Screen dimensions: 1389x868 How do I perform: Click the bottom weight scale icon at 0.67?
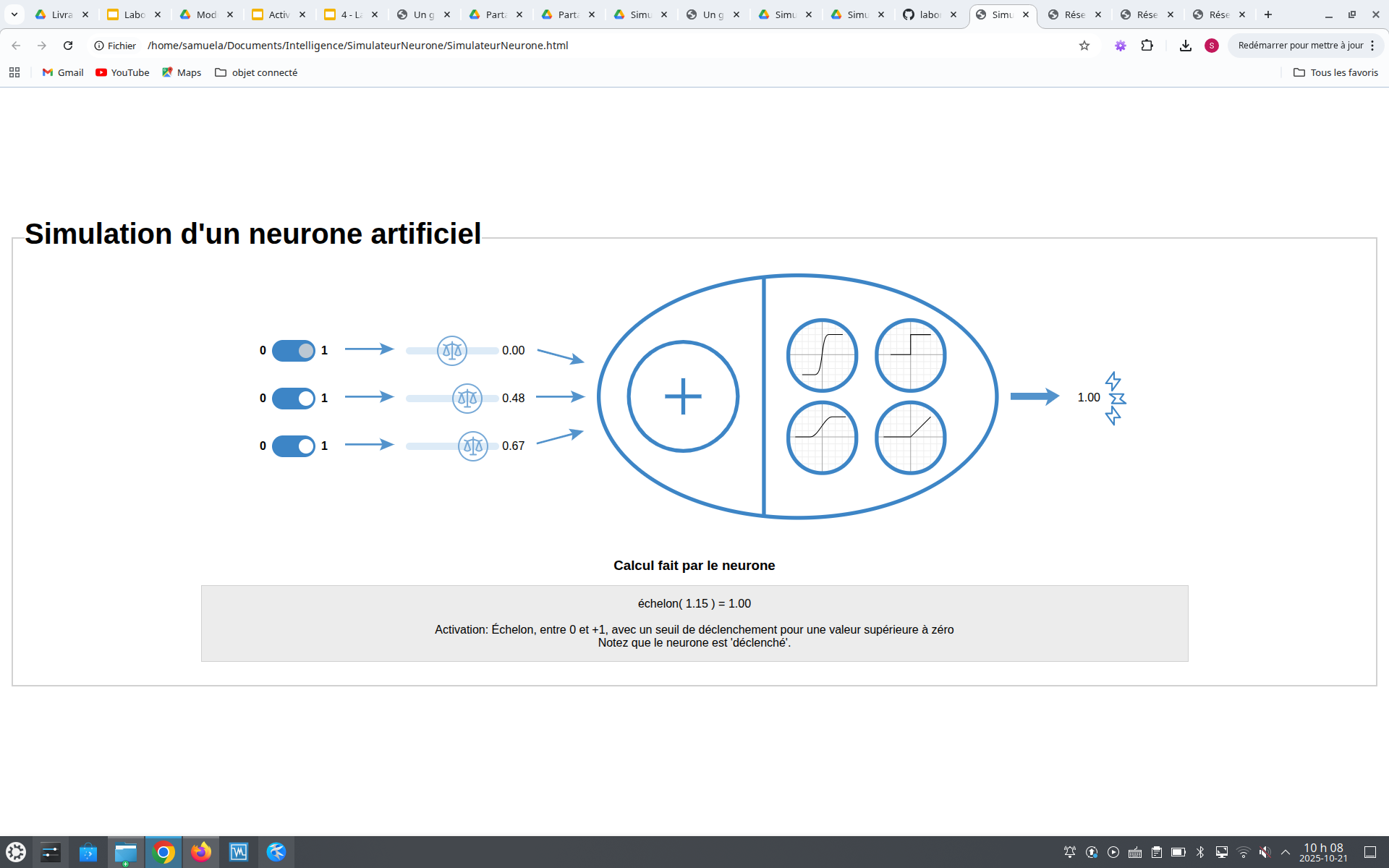click(x=473, y=446)
